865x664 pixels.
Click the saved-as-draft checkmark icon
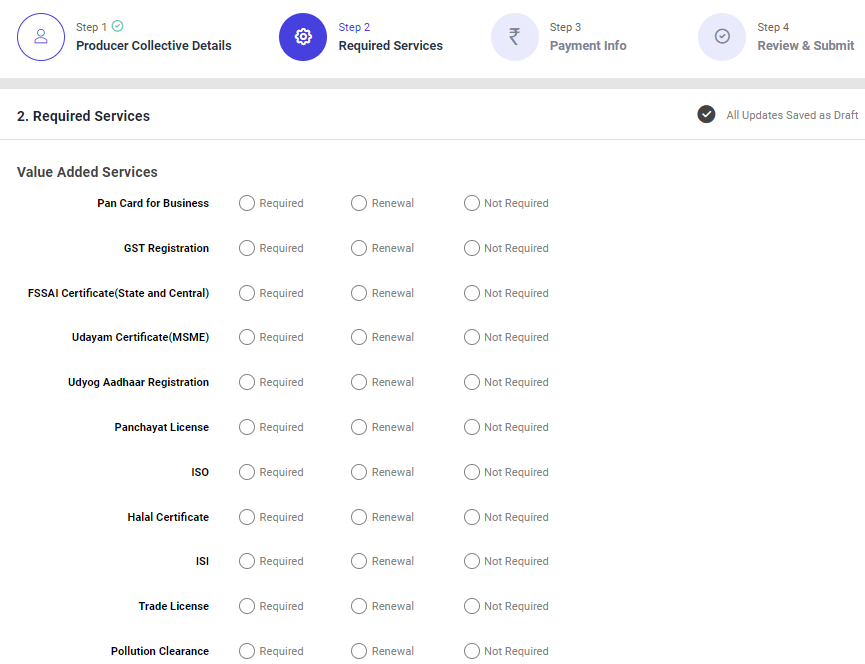706,115
